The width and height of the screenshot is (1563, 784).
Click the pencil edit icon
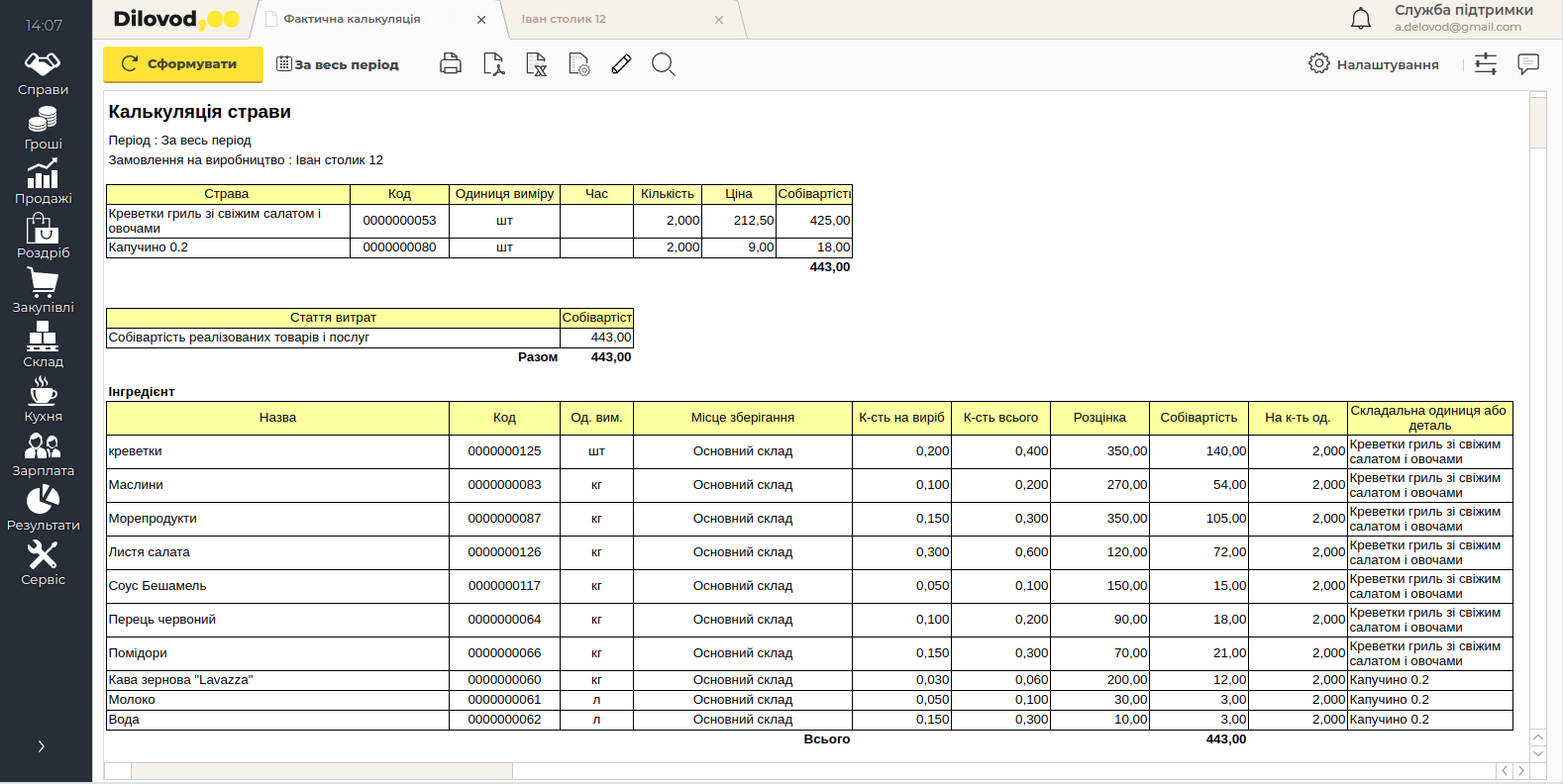coord(621,64)
